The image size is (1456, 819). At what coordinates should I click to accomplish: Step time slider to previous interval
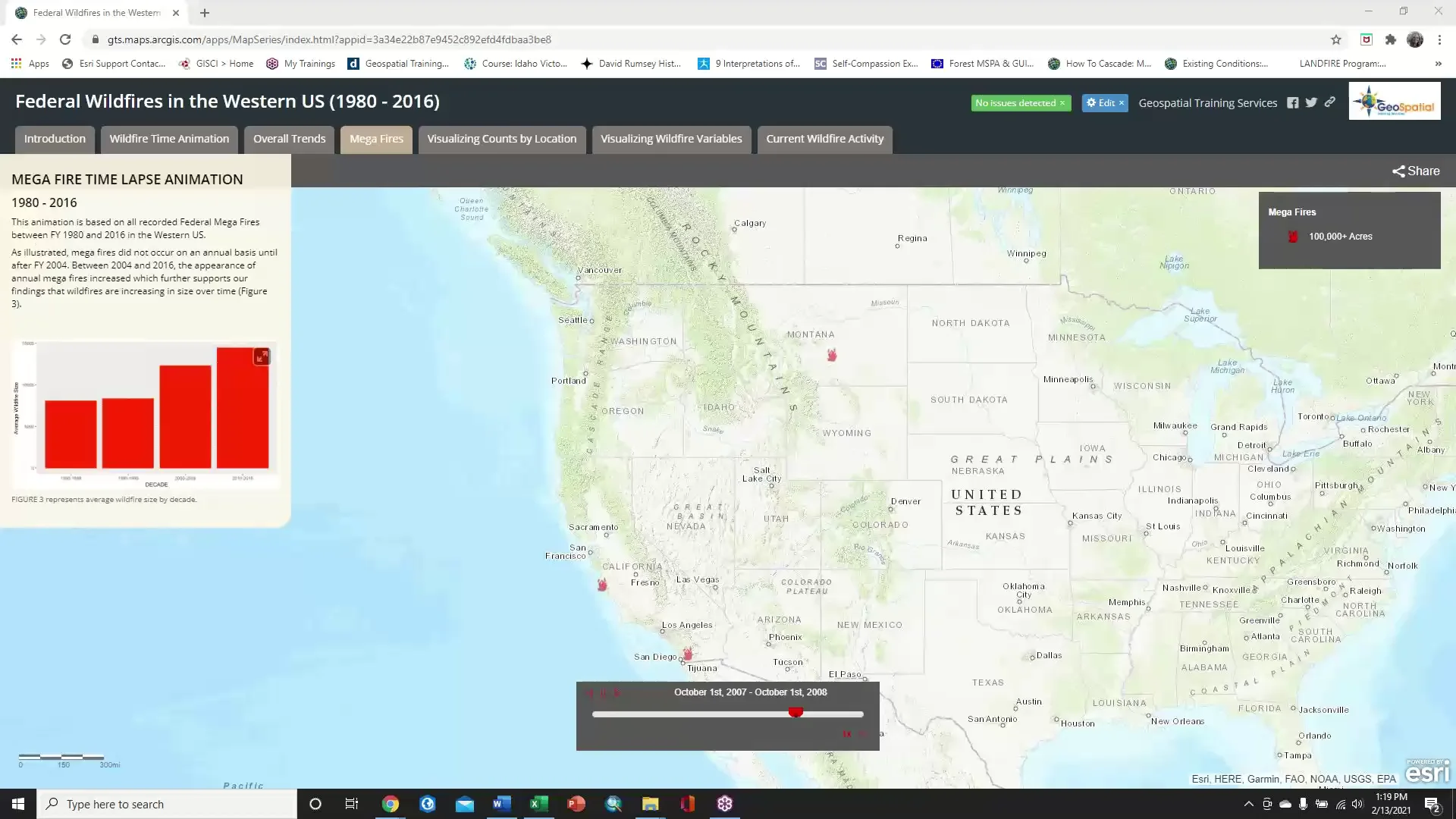pyautogui.click(x=591, y=693)
